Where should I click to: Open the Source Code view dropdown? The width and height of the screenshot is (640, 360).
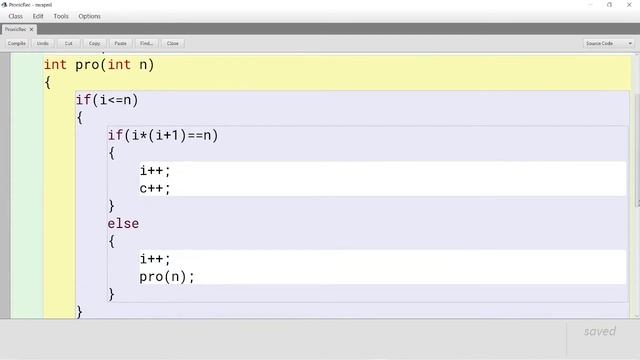(608, 43)
